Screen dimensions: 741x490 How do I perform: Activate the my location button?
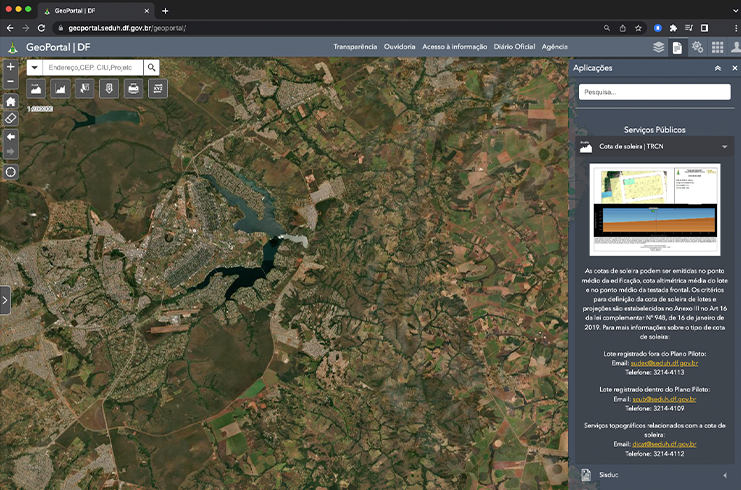(11, 171)
